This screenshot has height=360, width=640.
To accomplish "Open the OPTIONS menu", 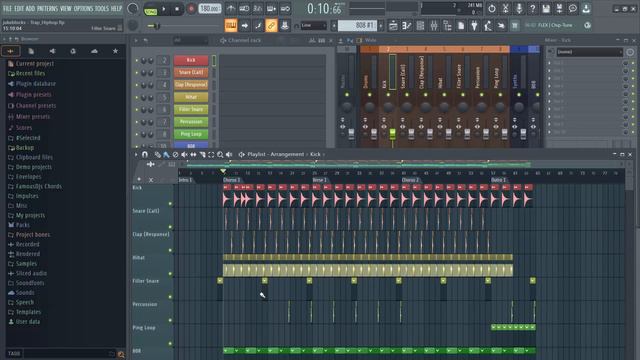I will point(83,8).
